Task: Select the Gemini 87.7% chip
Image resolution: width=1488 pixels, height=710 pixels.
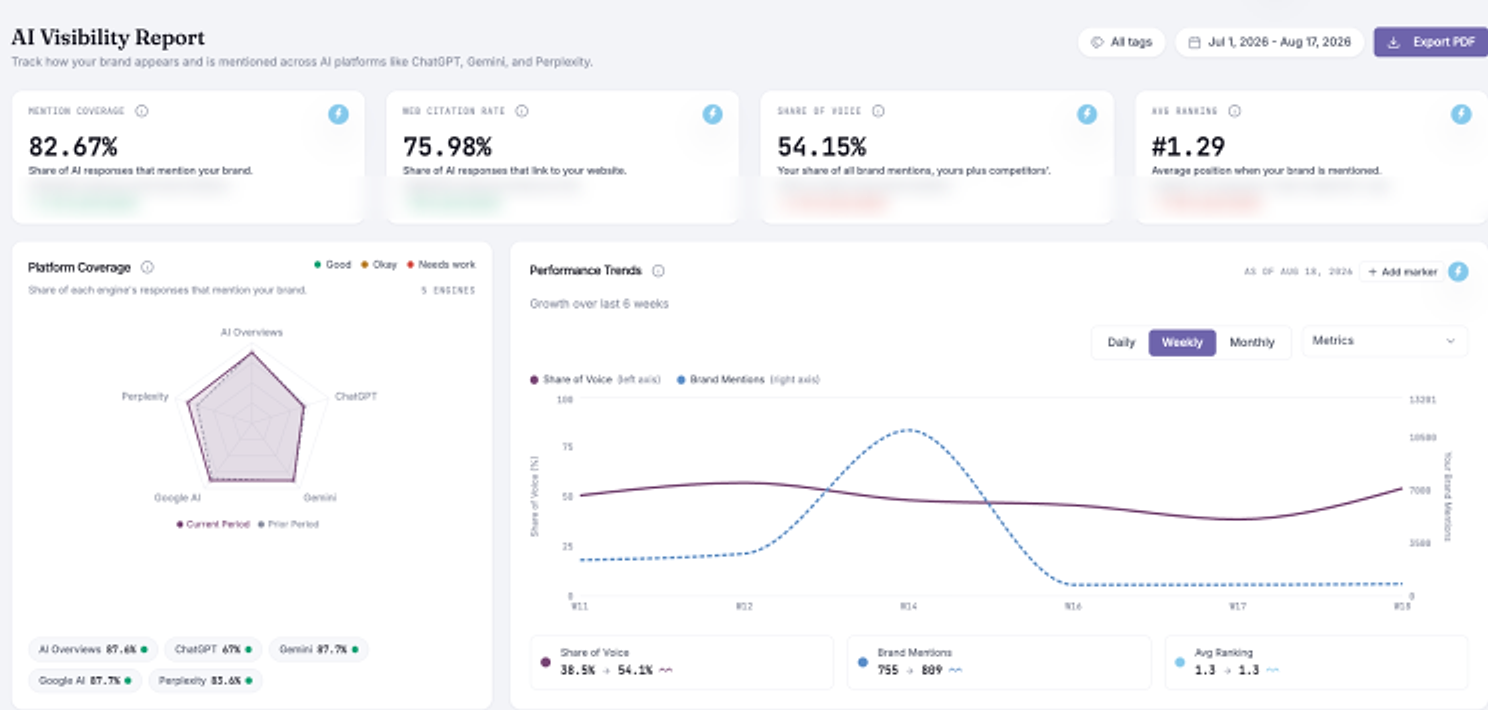Action: coord(318,649)
